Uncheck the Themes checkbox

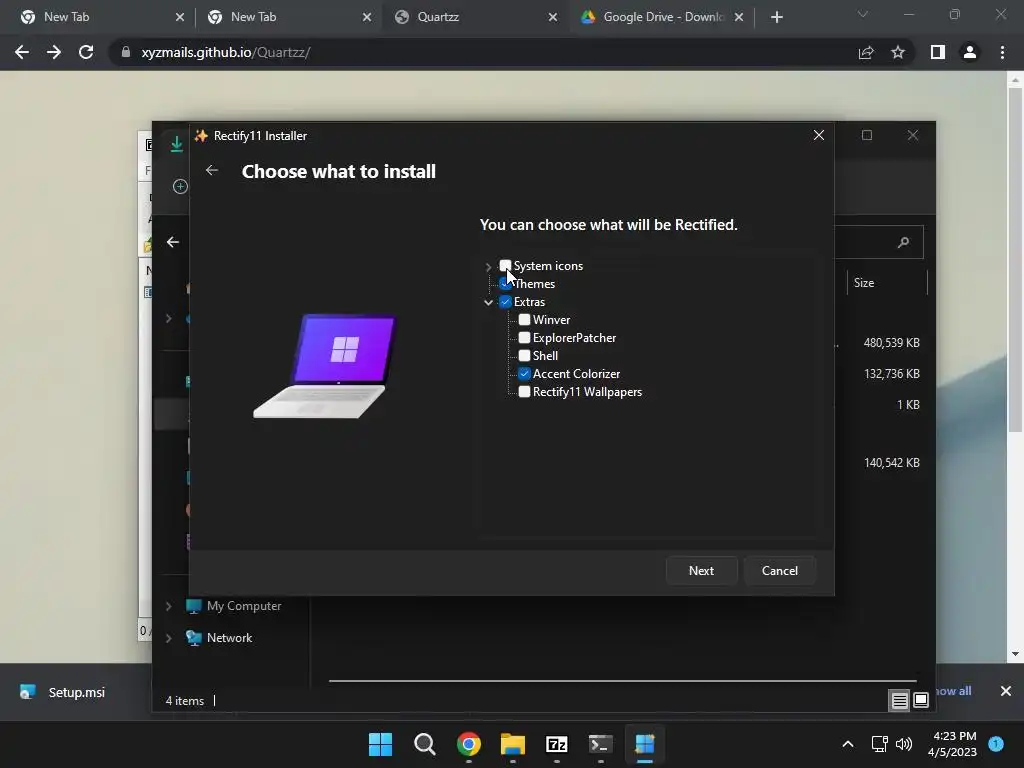(x=505, y=283)
